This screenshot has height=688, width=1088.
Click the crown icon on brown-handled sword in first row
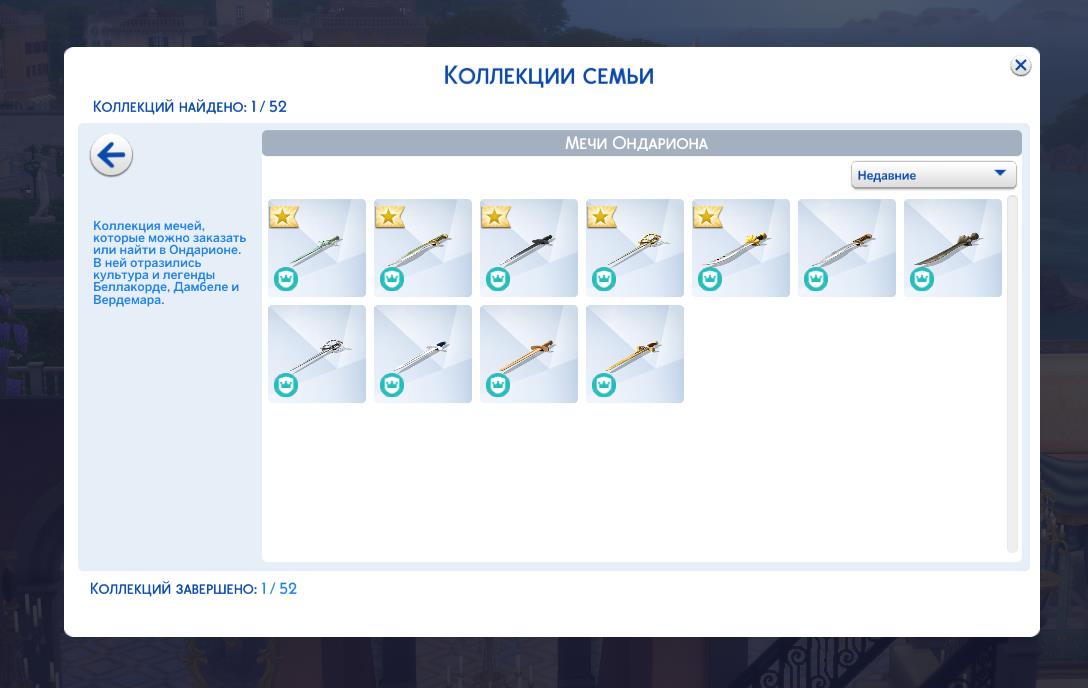[x=816, y=279]
